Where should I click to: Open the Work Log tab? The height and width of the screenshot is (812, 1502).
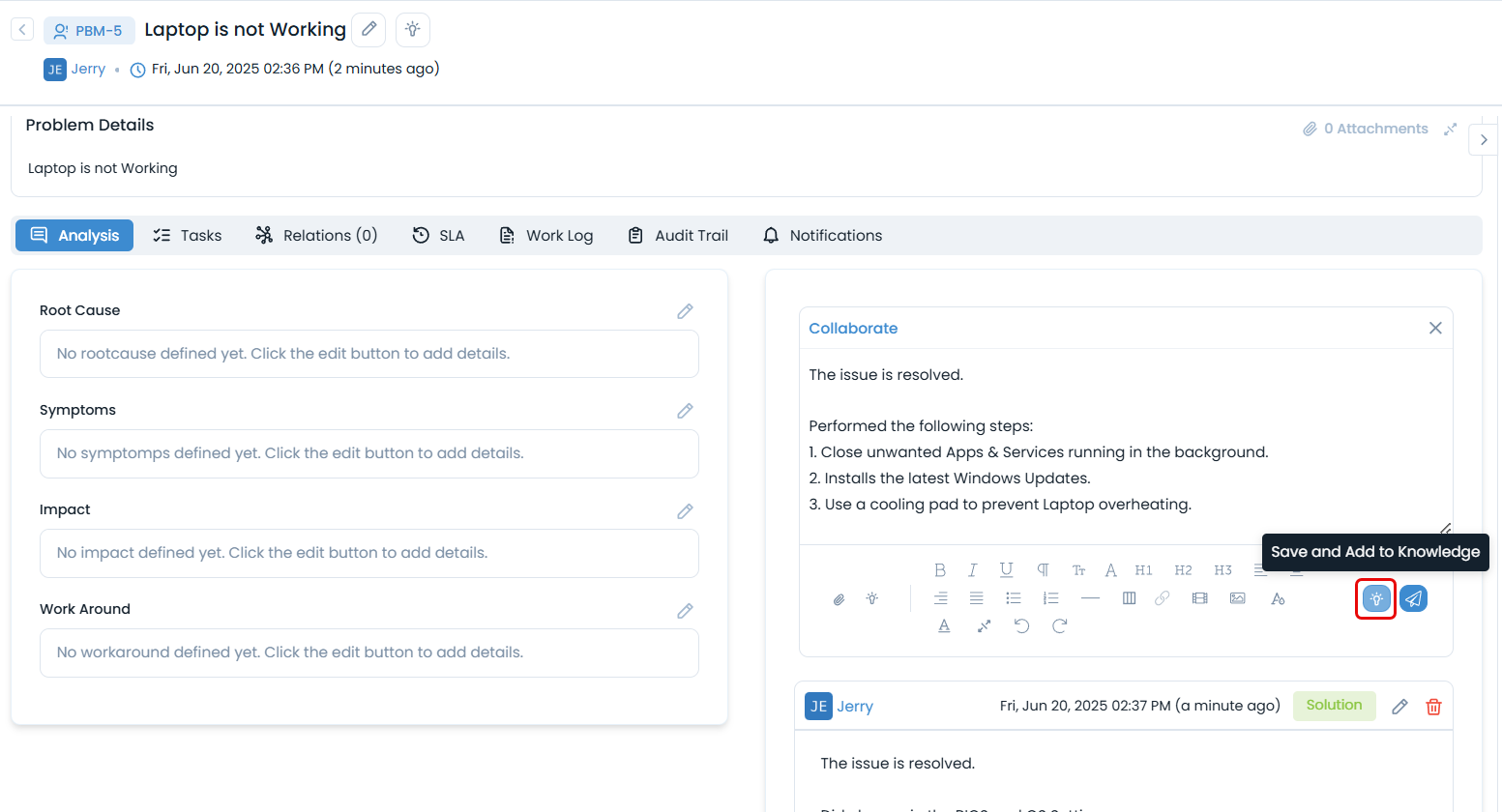[x=546, y=236]
